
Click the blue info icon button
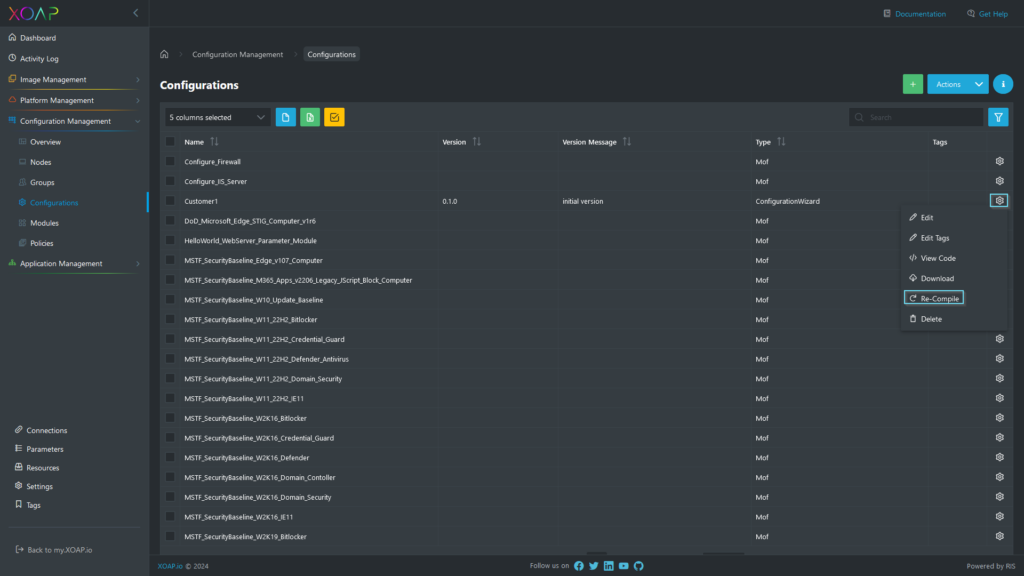[x=1003, y=84]
